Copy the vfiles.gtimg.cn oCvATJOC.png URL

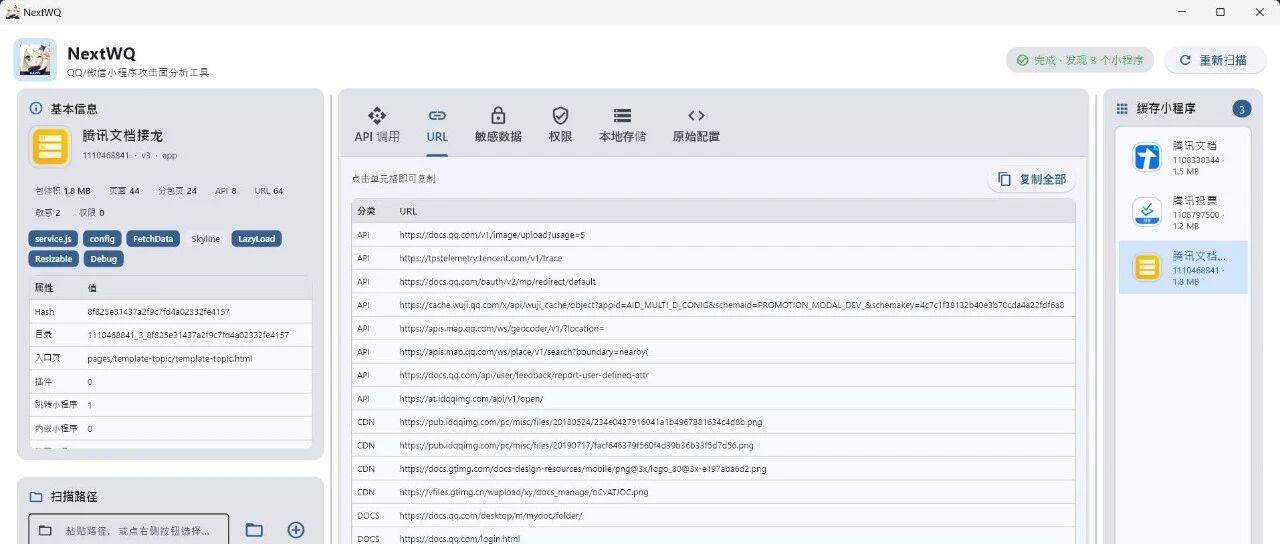[x=523, y=492]
